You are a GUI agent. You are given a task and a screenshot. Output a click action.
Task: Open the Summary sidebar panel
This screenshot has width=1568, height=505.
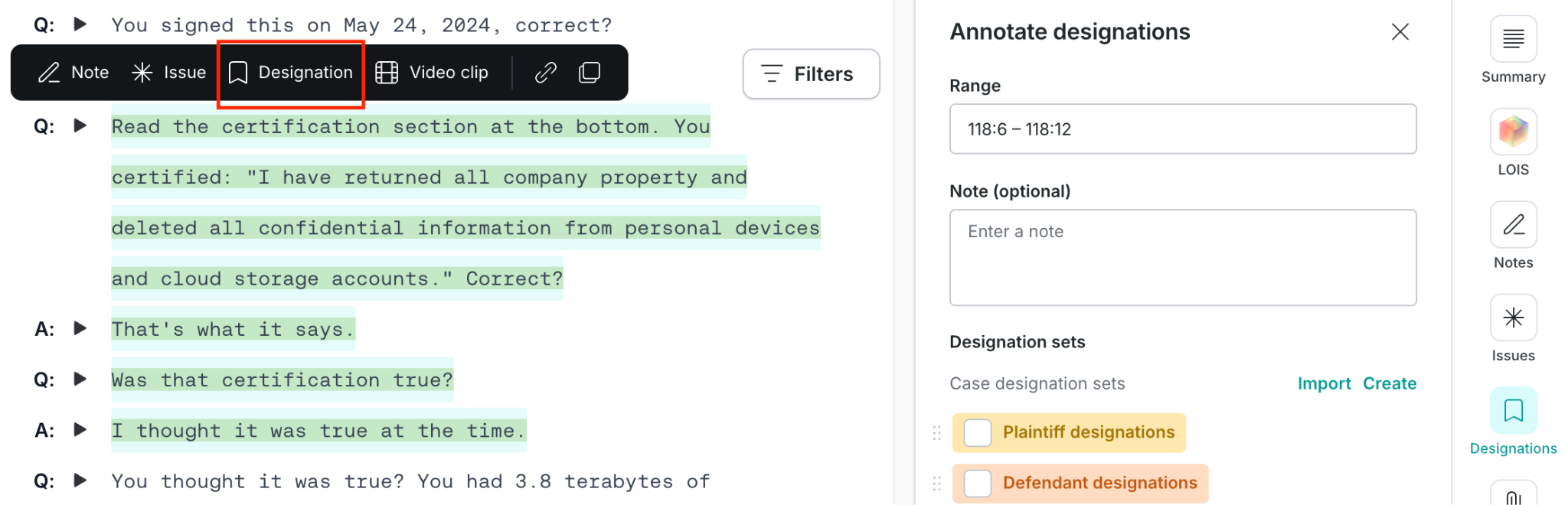tap(1513, 50)
